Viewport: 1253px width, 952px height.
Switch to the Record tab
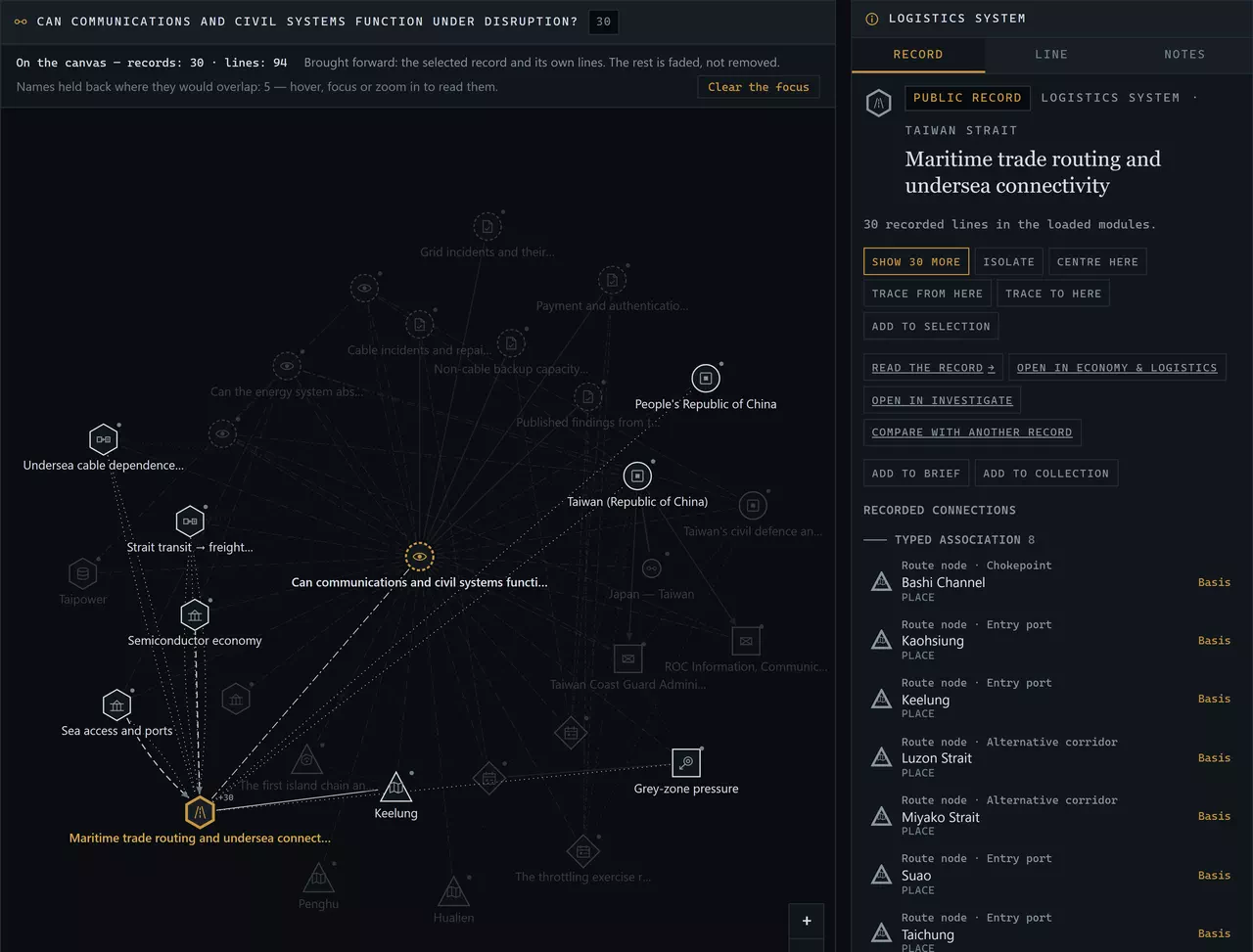pyautogui.click(x=918, y=55)
